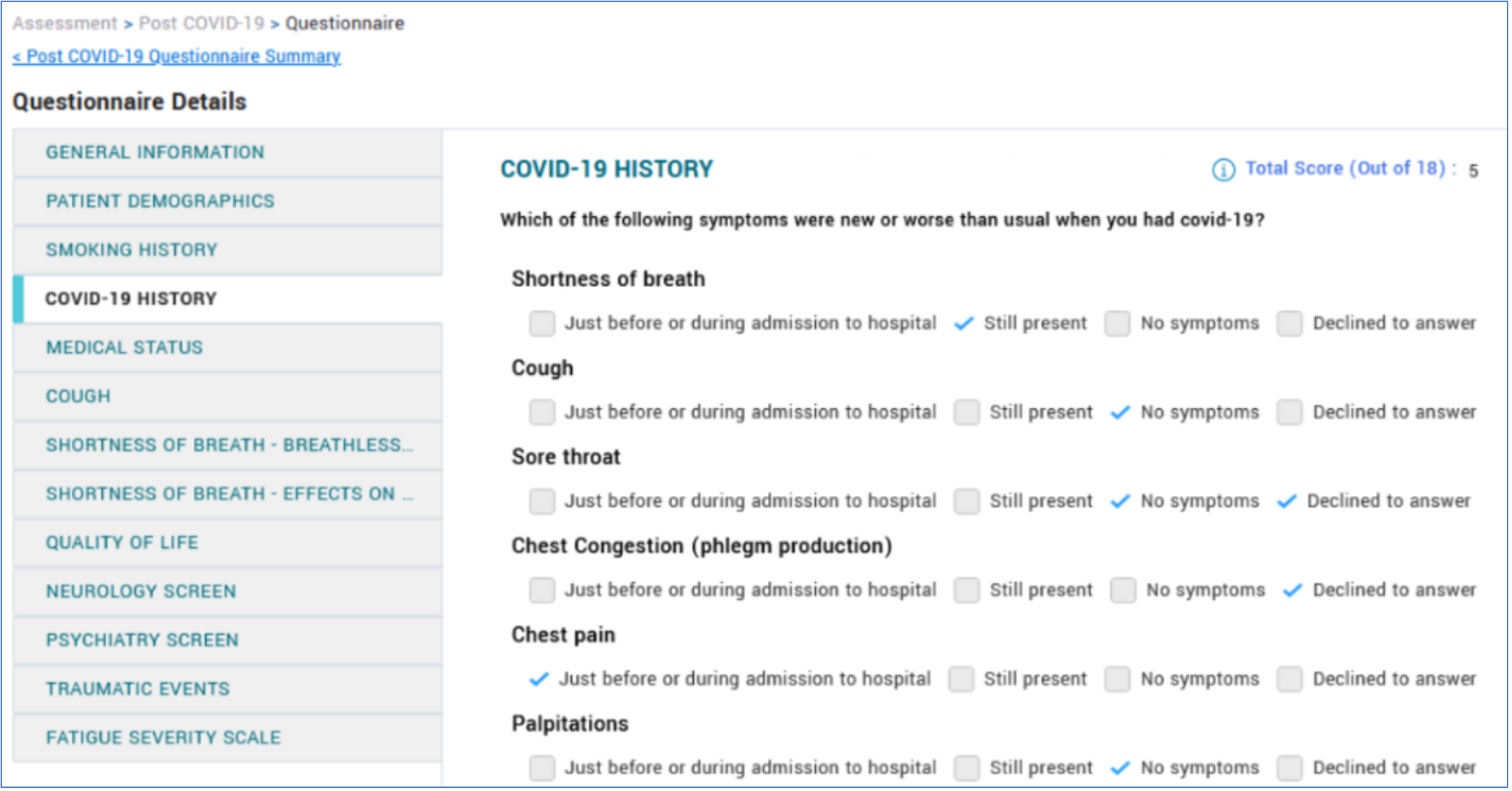Return to Post COVID-19 Questionnaire Summary

pos(176,57)
